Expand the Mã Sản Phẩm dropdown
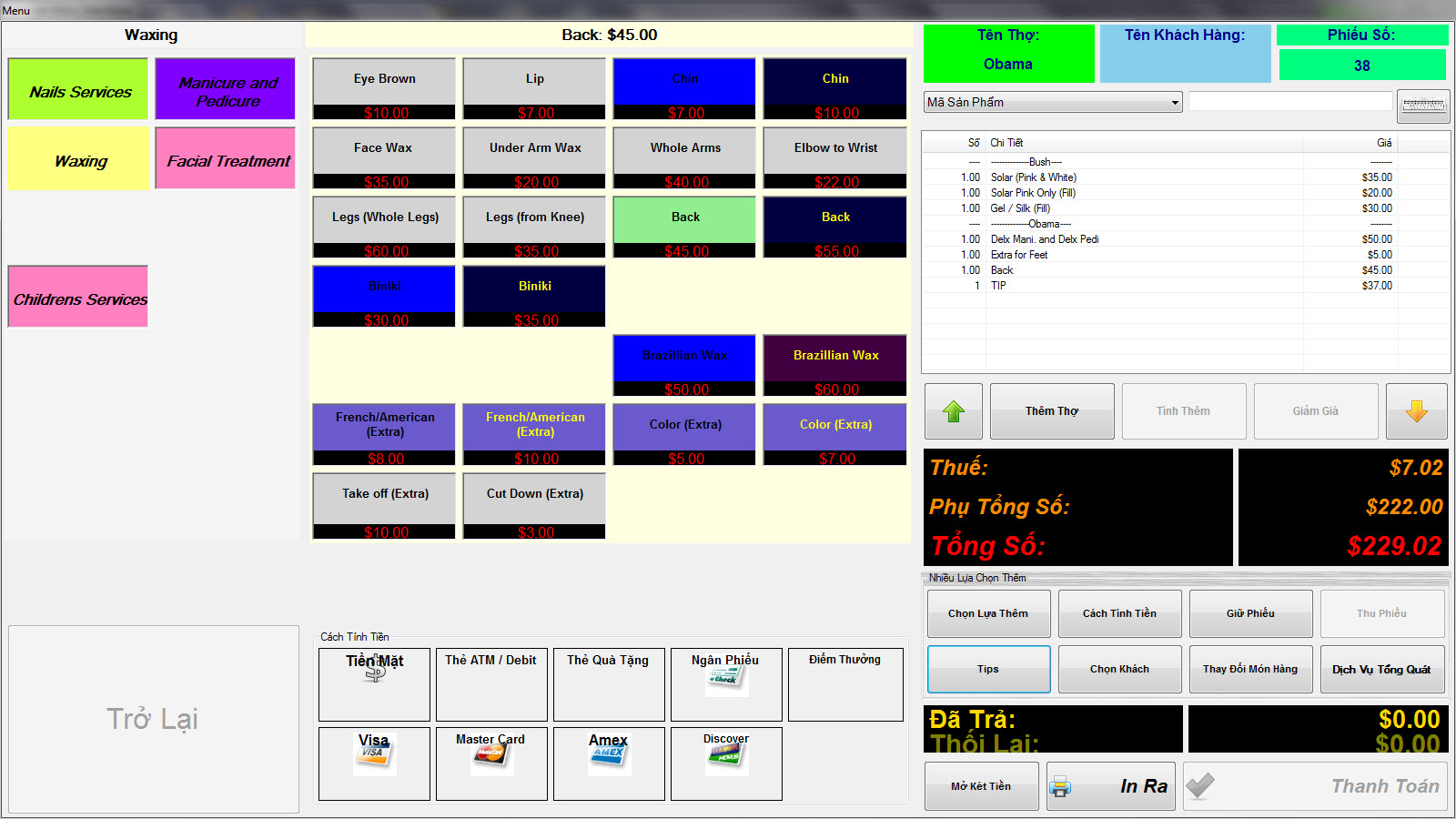This screenshot has height=819, width=1456. click(x=1175, y=103)
